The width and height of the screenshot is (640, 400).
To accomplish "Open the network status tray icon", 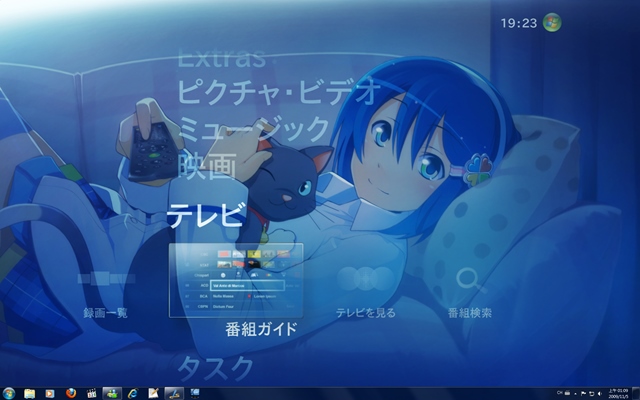I will [x=591, y=393].
